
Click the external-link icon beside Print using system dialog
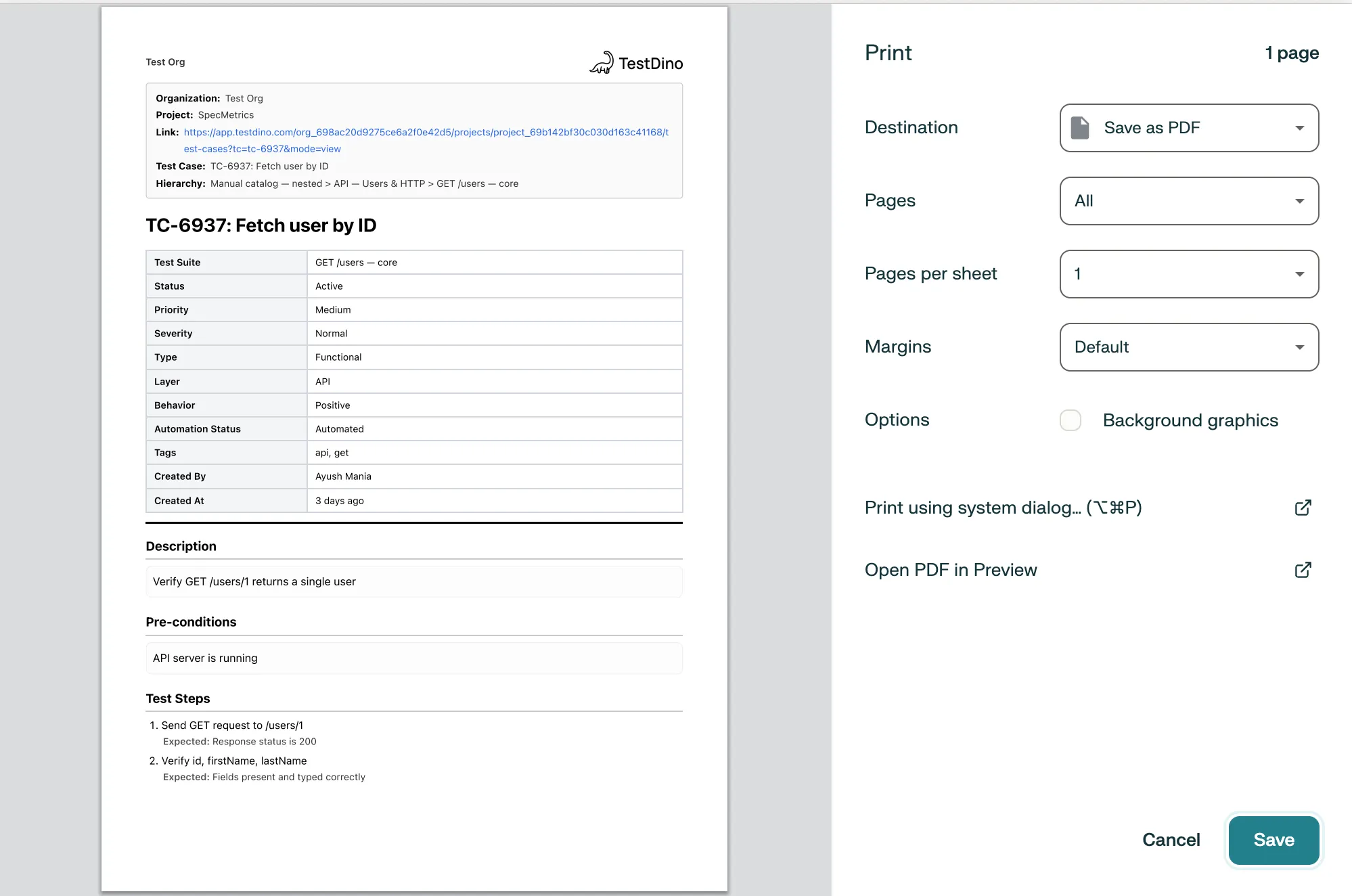click(1303, 508)
